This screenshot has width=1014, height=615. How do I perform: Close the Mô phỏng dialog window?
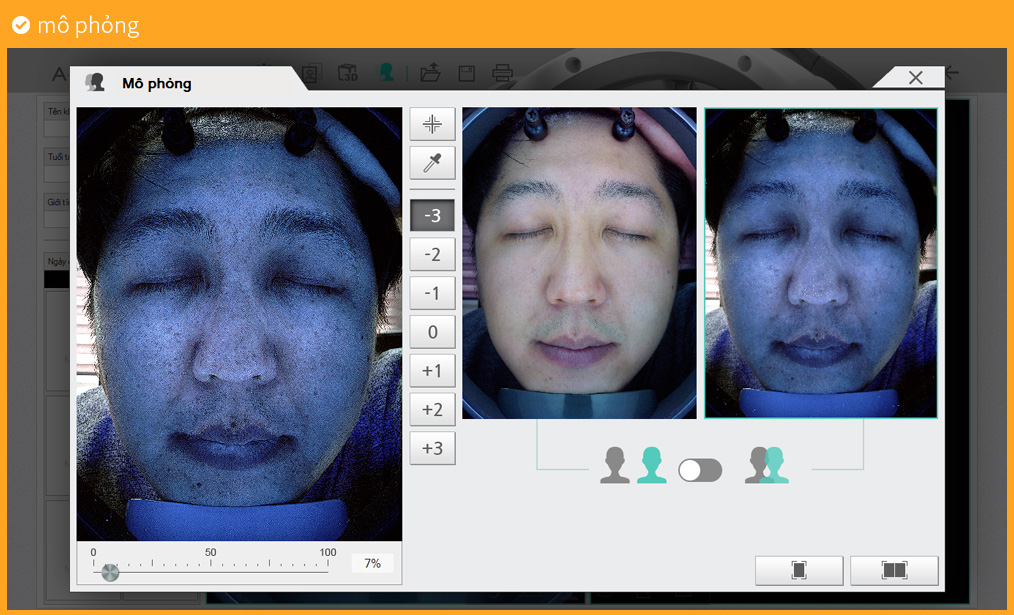(915, 78)
